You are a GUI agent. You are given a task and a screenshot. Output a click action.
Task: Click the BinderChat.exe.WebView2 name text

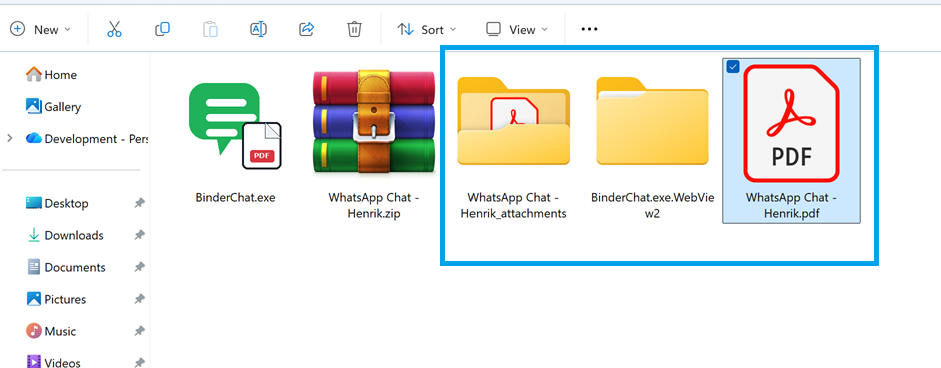[x=652, y=205]
